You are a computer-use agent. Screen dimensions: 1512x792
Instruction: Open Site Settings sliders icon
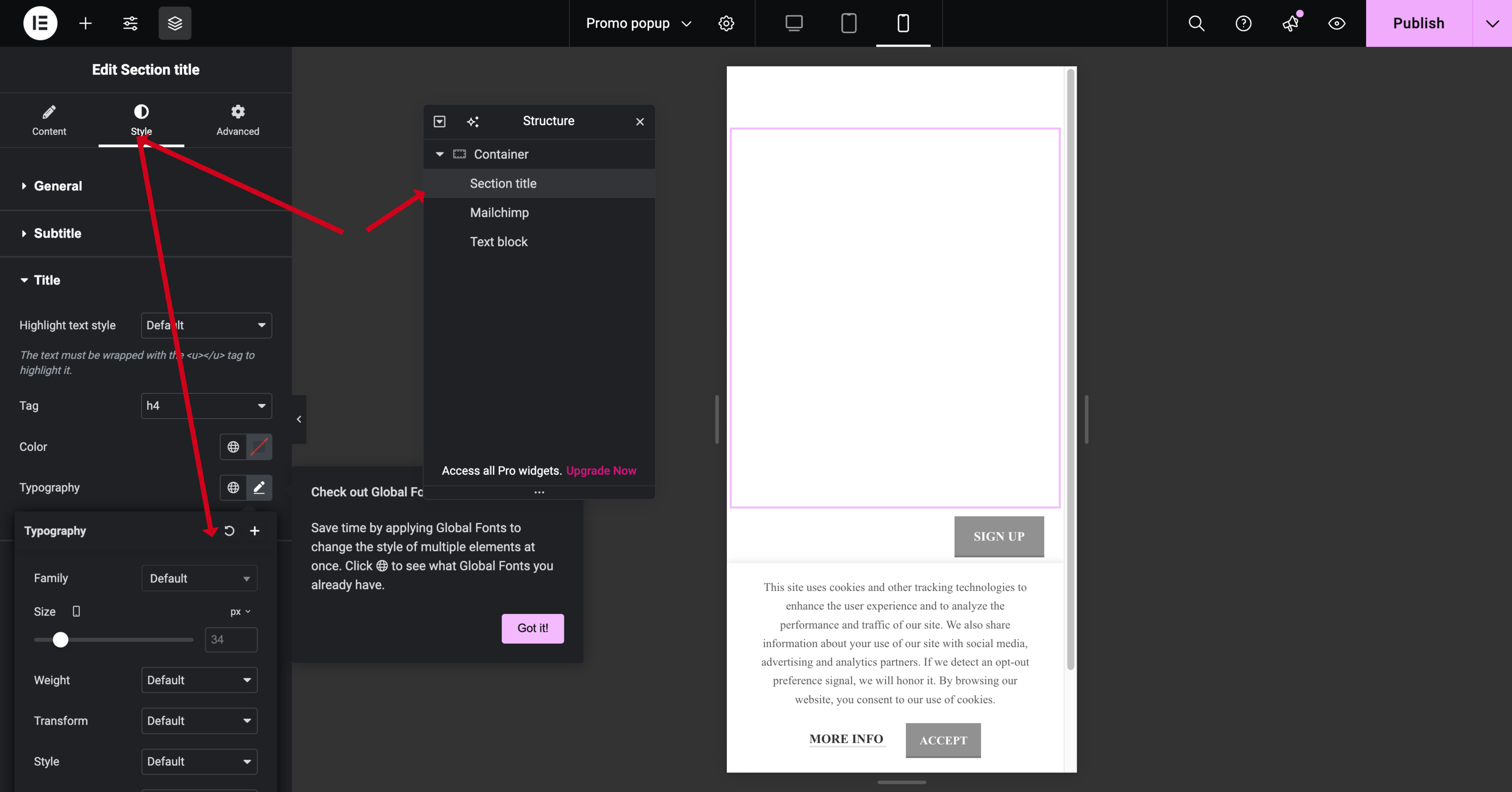coord(130,24)
